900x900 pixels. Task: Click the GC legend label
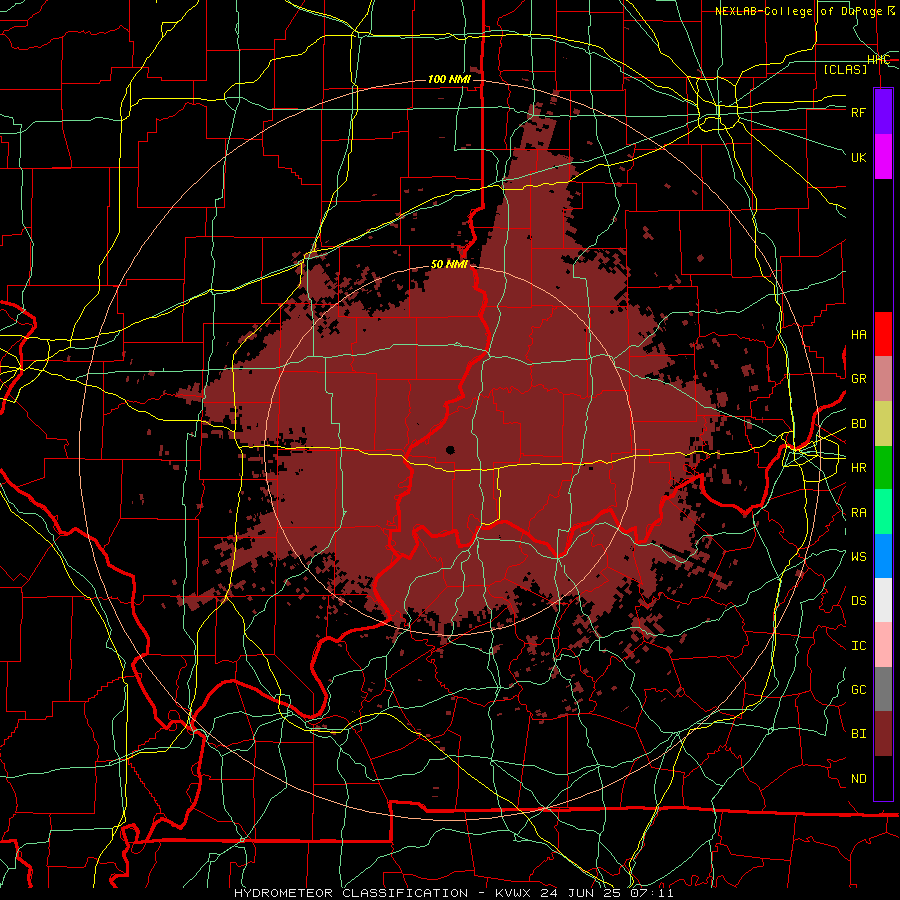point(859,690)
